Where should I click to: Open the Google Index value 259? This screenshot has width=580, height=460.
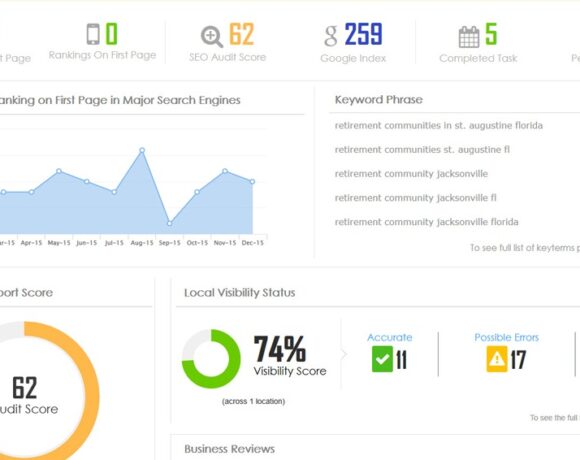click(363, 34)
